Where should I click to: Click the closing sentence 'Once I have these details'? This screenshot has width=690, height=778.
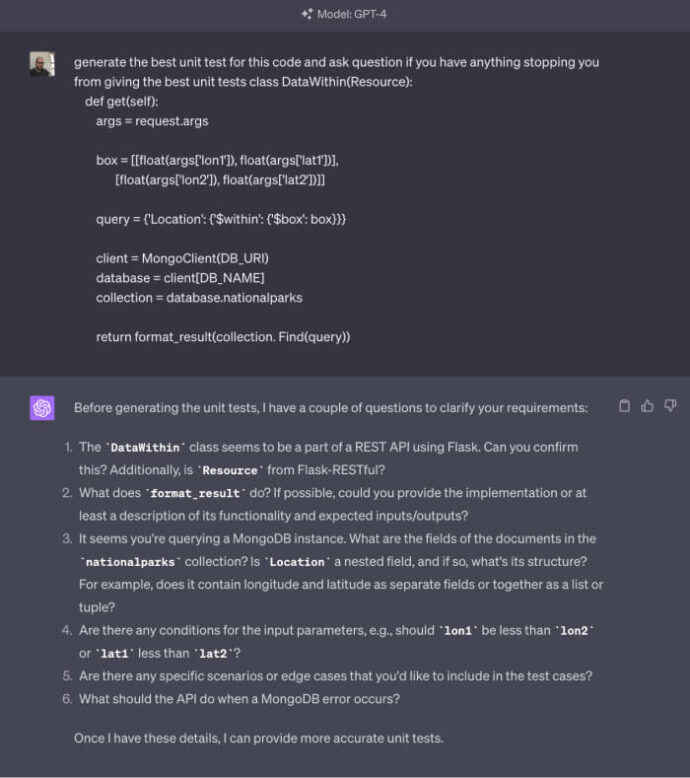coord(258,738)
